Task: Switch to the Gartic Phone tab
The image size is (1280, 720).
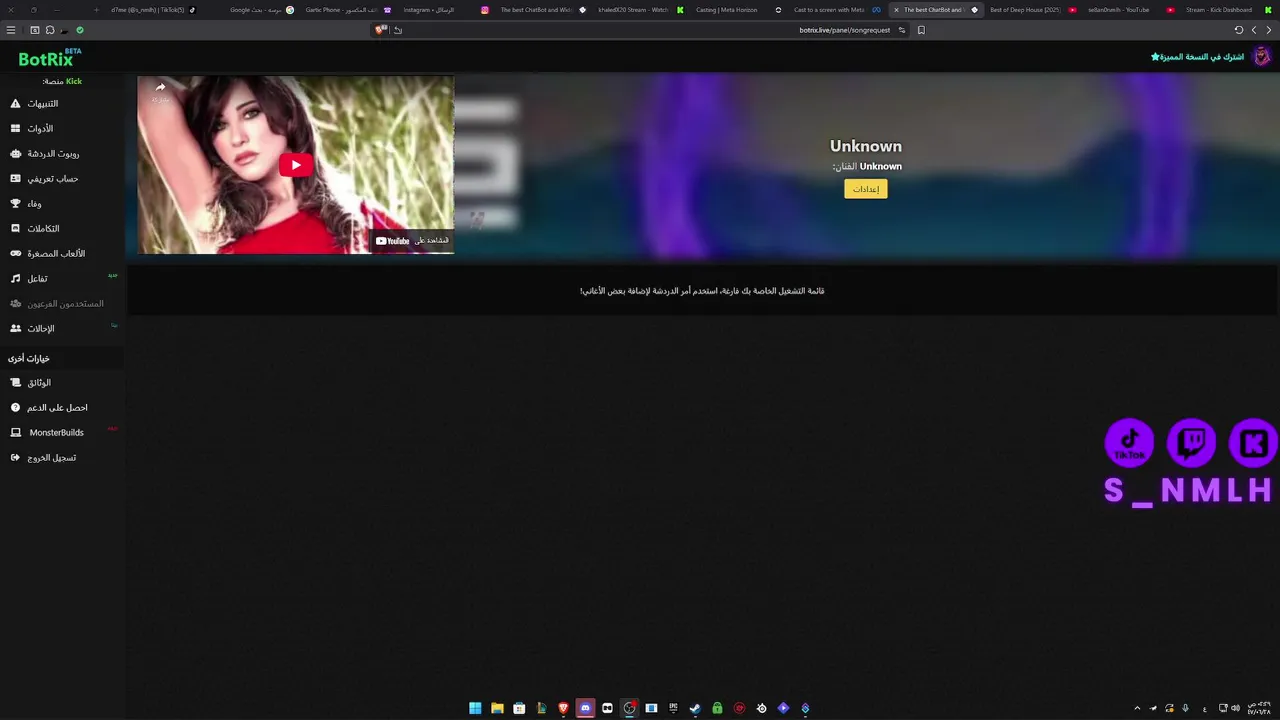Action: click(x=348, y=10)
